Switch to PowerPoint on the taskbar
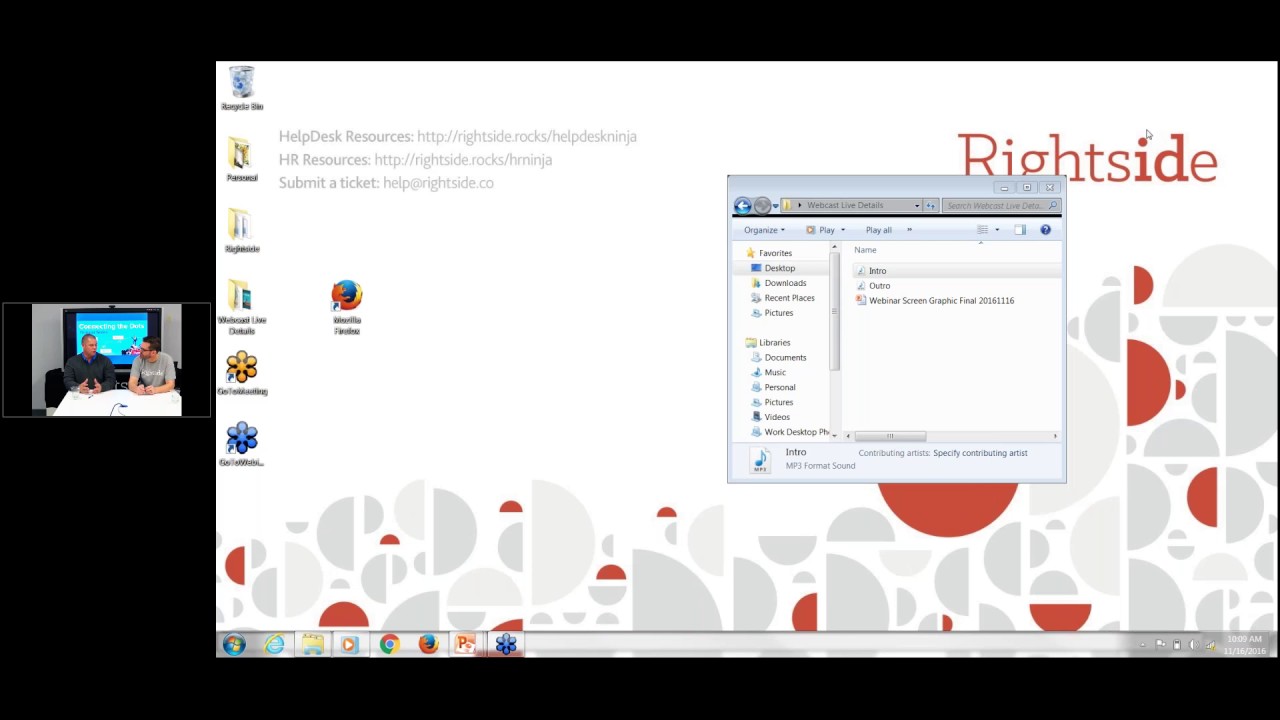The width and height of the screenshot is (1280, 720). tap(466, 645)
